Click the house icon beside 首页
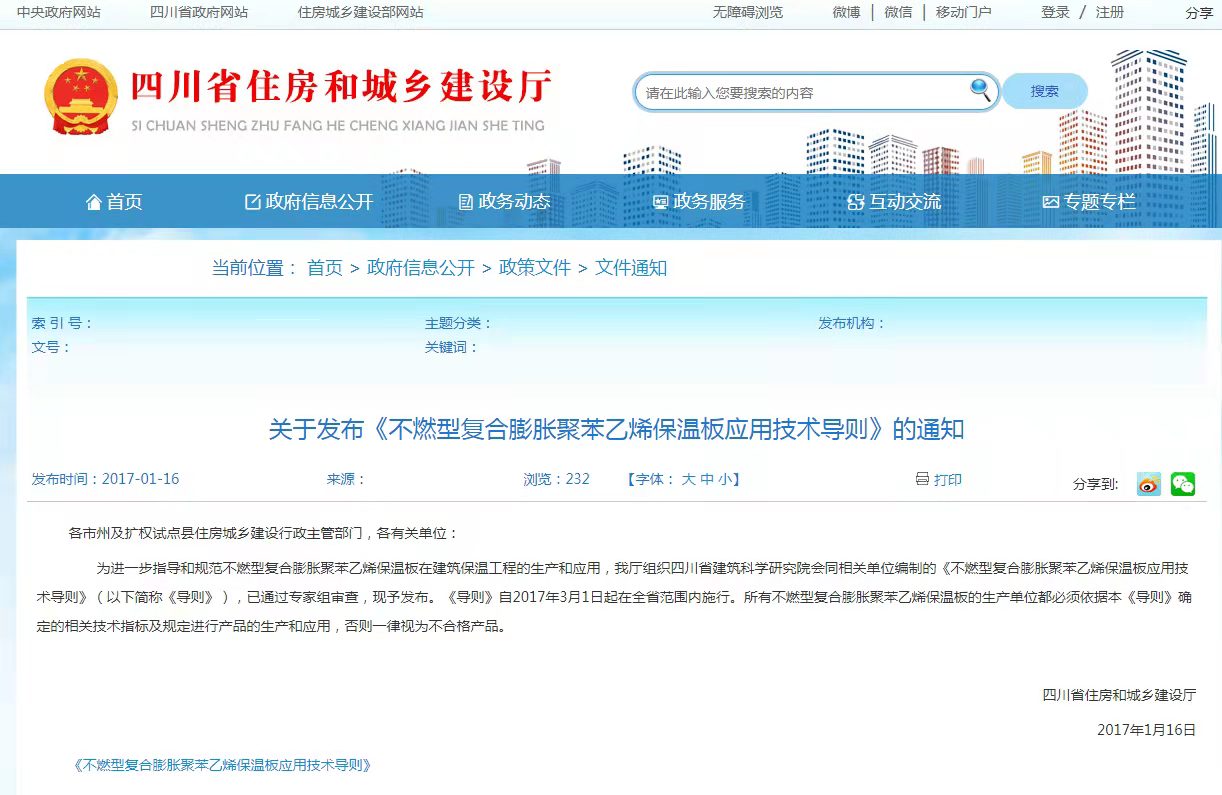This screenshot has height=795, width=1222. tap(94, 202)
